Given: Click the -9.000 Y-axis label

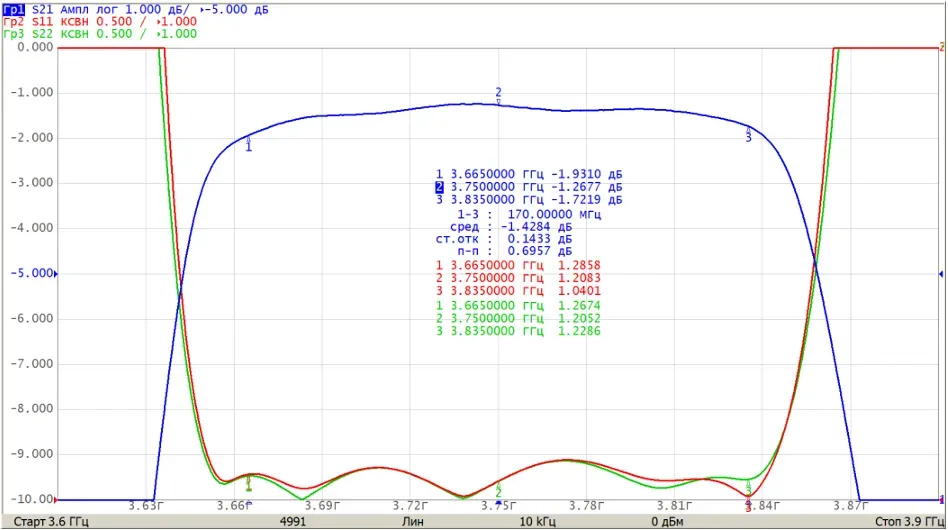Looking at the screenshot, I should (32, 454).
